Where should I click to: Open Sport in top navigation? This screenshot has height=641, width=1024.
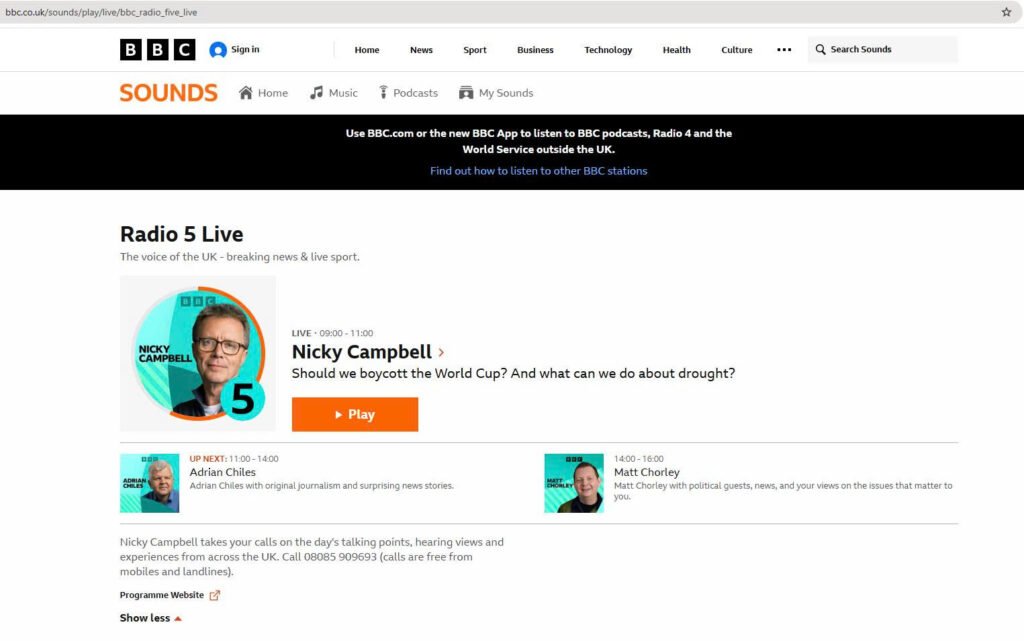click(475, 50)
